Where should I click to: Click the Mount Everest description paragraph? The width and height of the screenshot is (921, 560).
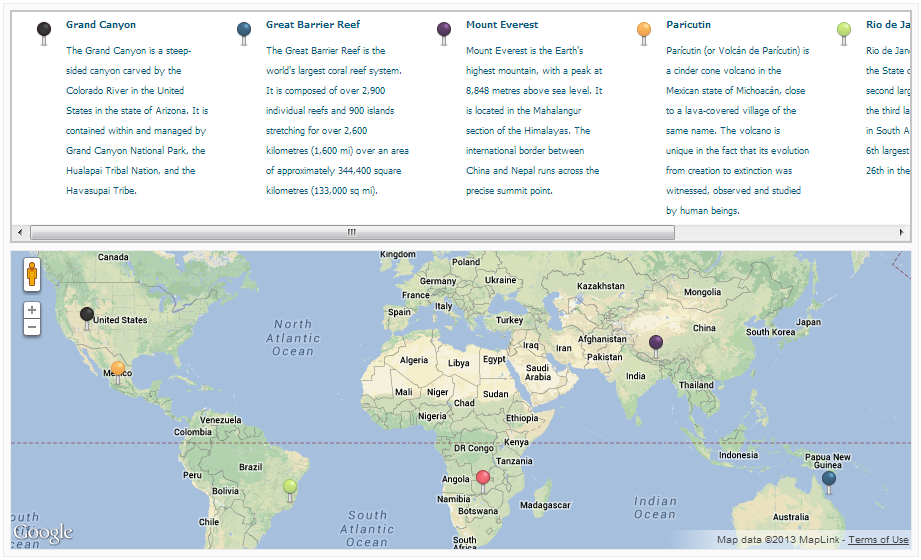[535, 120]
